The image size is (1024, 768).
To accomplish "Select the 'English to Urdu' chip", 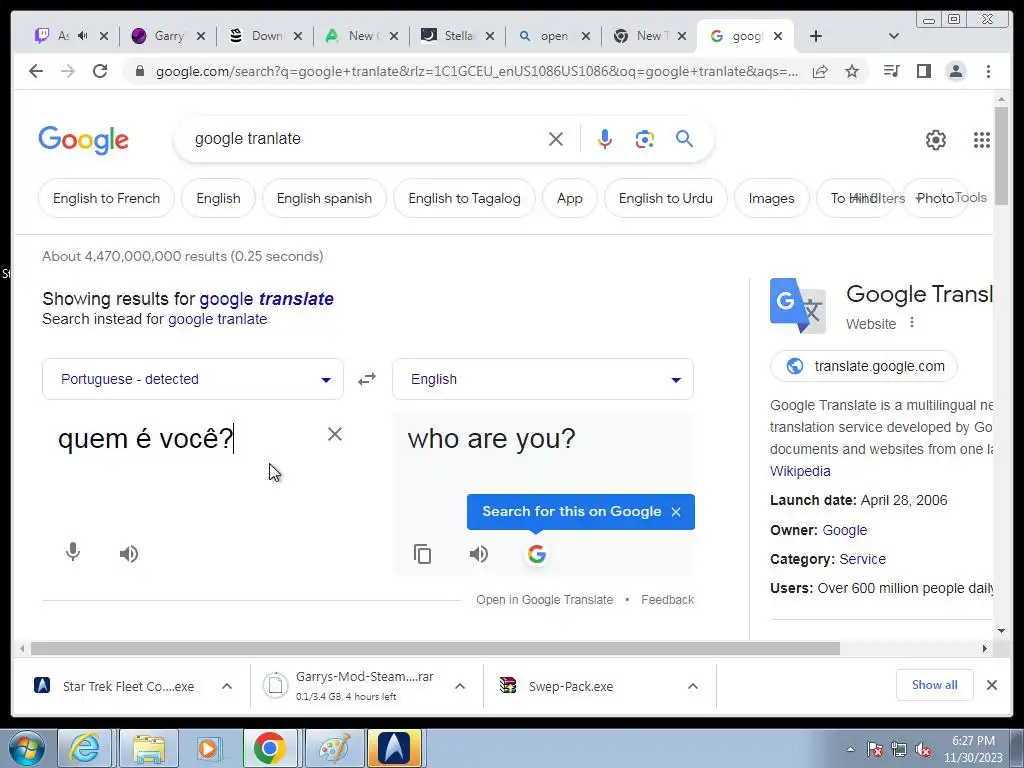I will [665, 198].
